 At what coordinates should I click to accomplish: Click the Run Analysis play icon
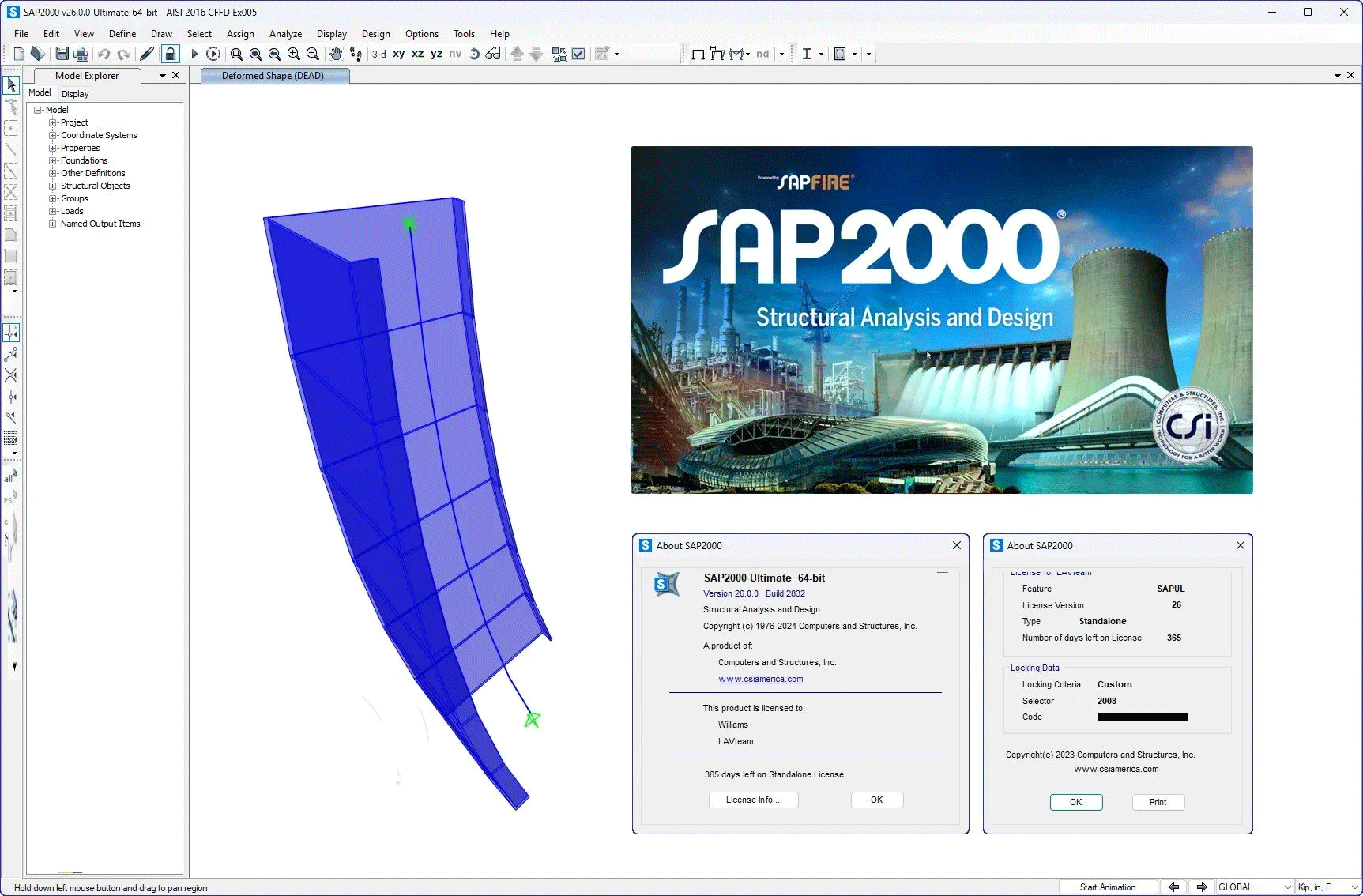[x=194, y=54]
